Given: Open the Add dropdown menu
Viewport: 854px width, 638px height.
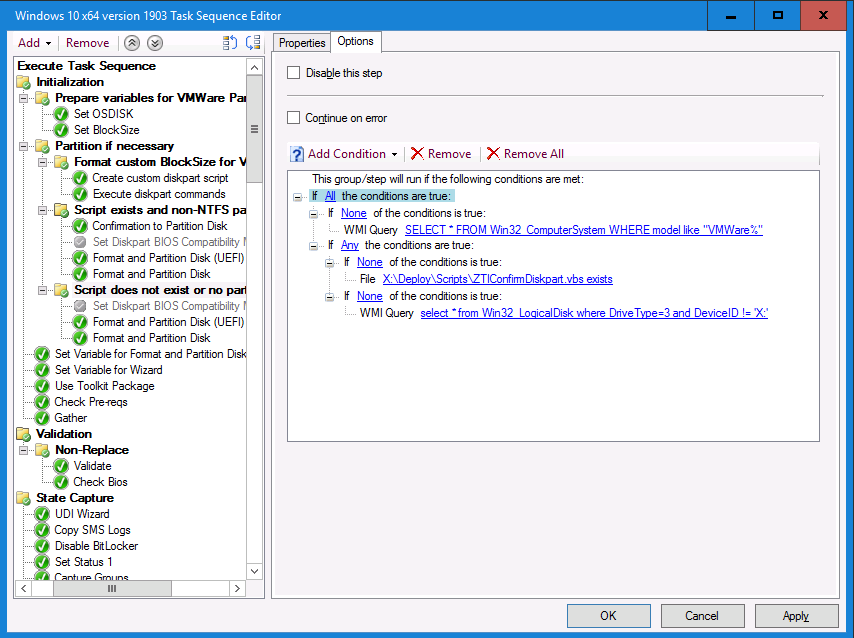Looking at the screenshot, I should [x=34, y=43].
